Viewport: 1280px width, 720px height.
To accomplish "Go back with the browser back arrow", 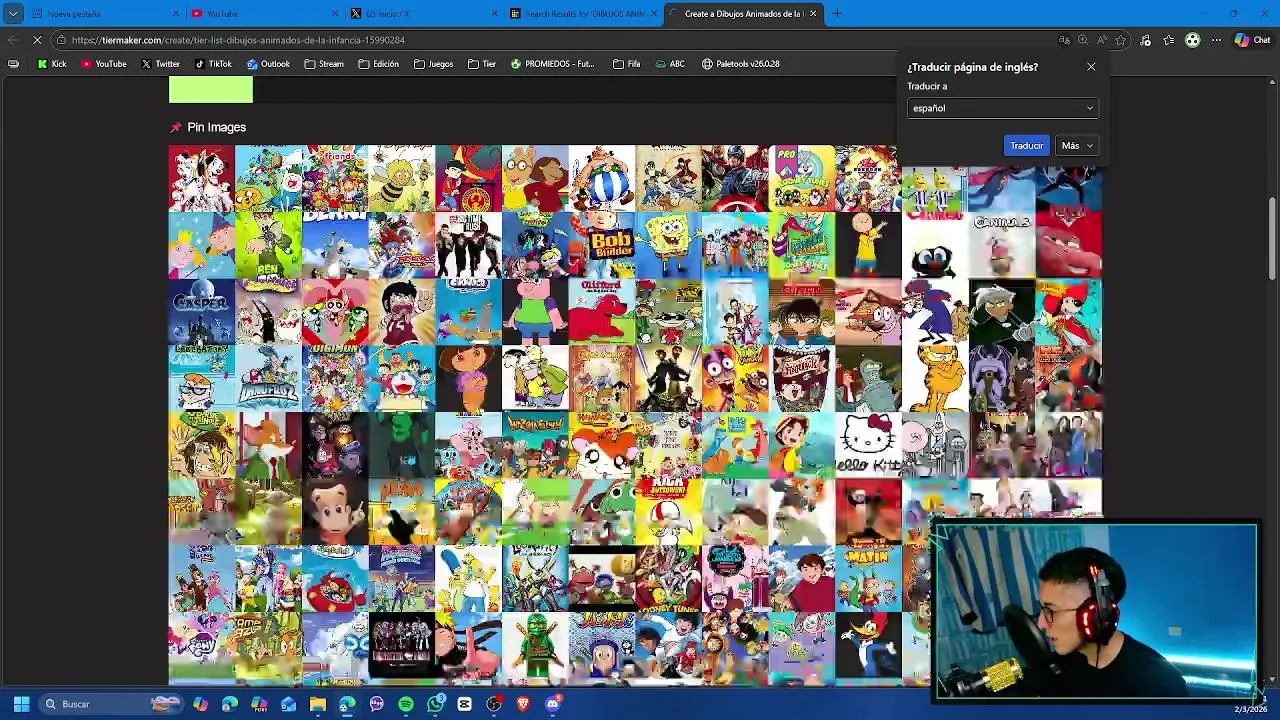I will (x=12, y=40).
